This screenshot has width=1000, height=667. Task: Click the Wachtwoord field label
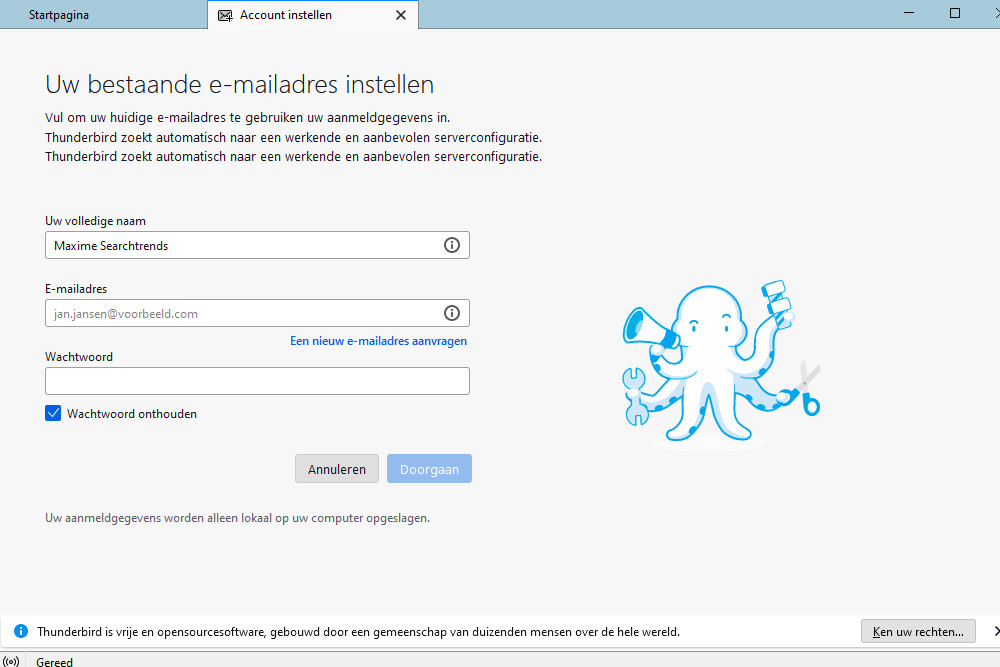point(79,357)
